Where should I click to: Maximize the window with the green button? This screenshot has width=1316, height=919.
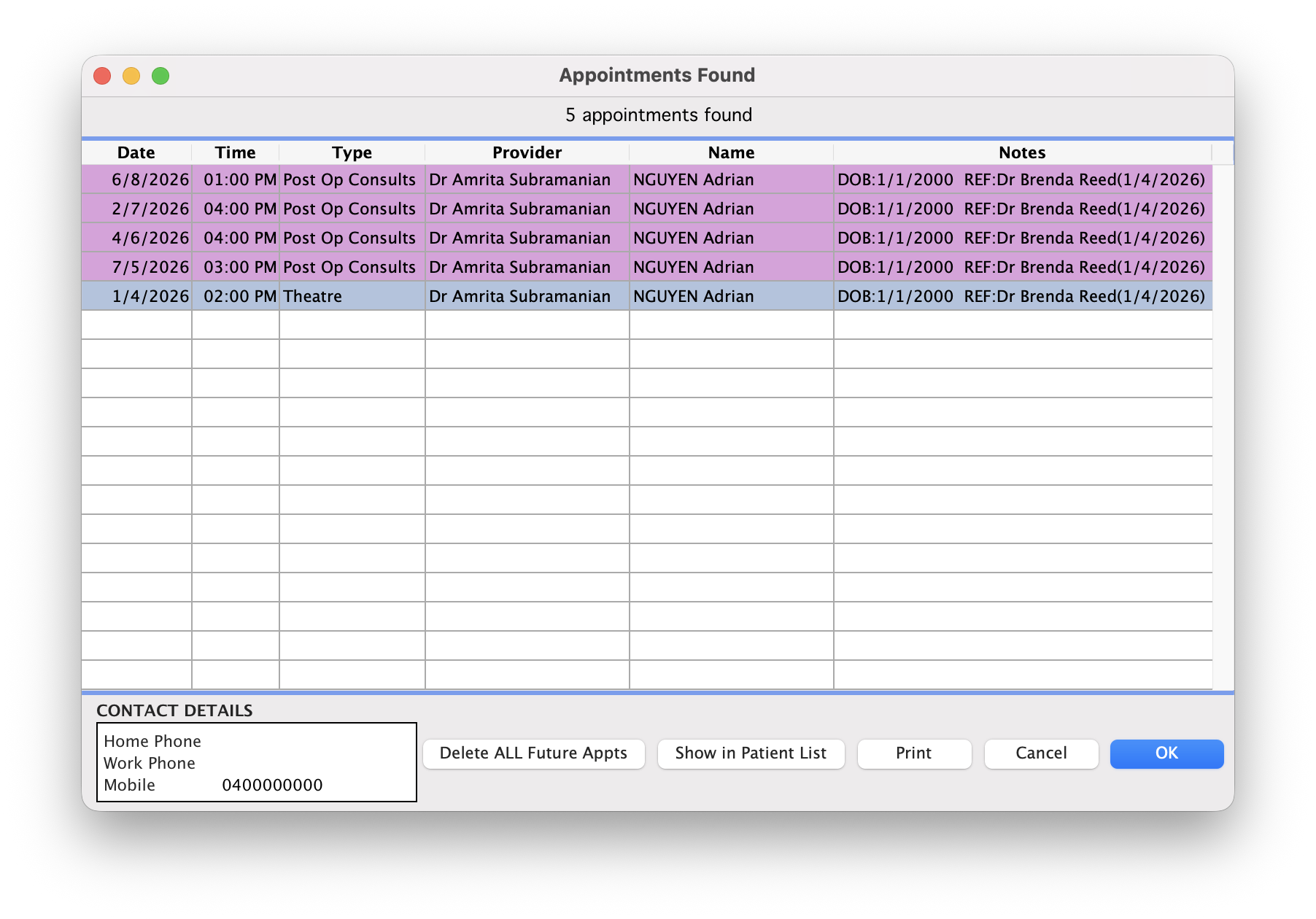(160, 76)
